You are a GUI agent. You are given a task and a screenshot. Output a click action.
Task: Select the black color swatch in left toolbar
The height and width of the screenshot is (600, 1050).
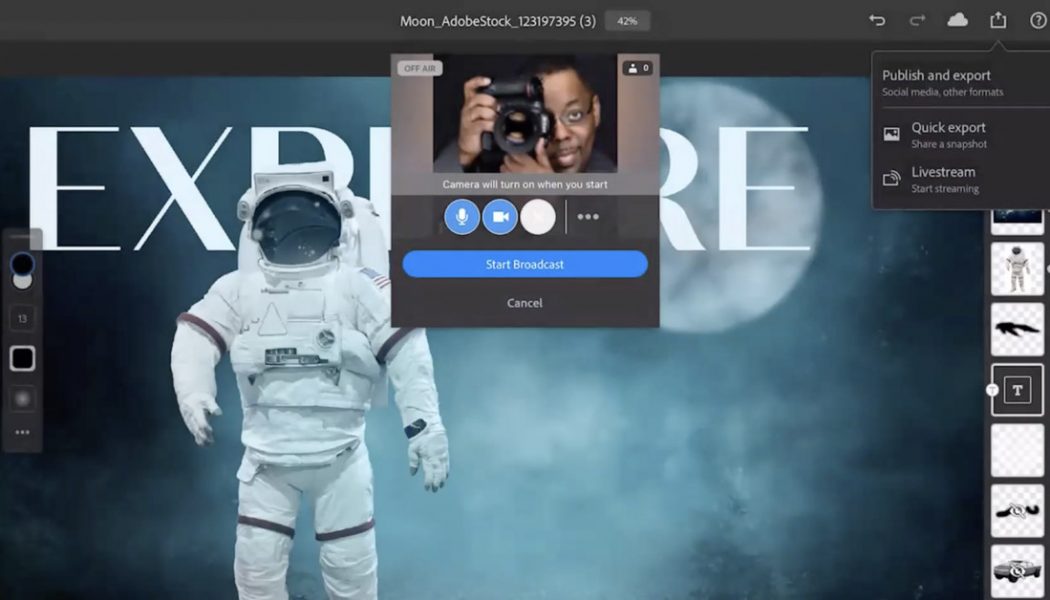tap(22, 358)
